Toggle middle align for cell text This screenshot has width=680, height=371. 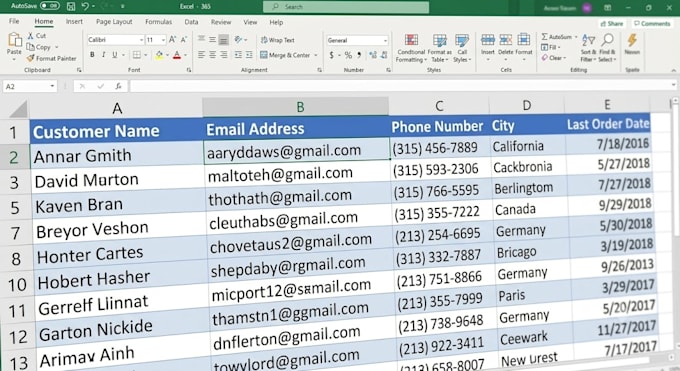[x=212, y=39]
